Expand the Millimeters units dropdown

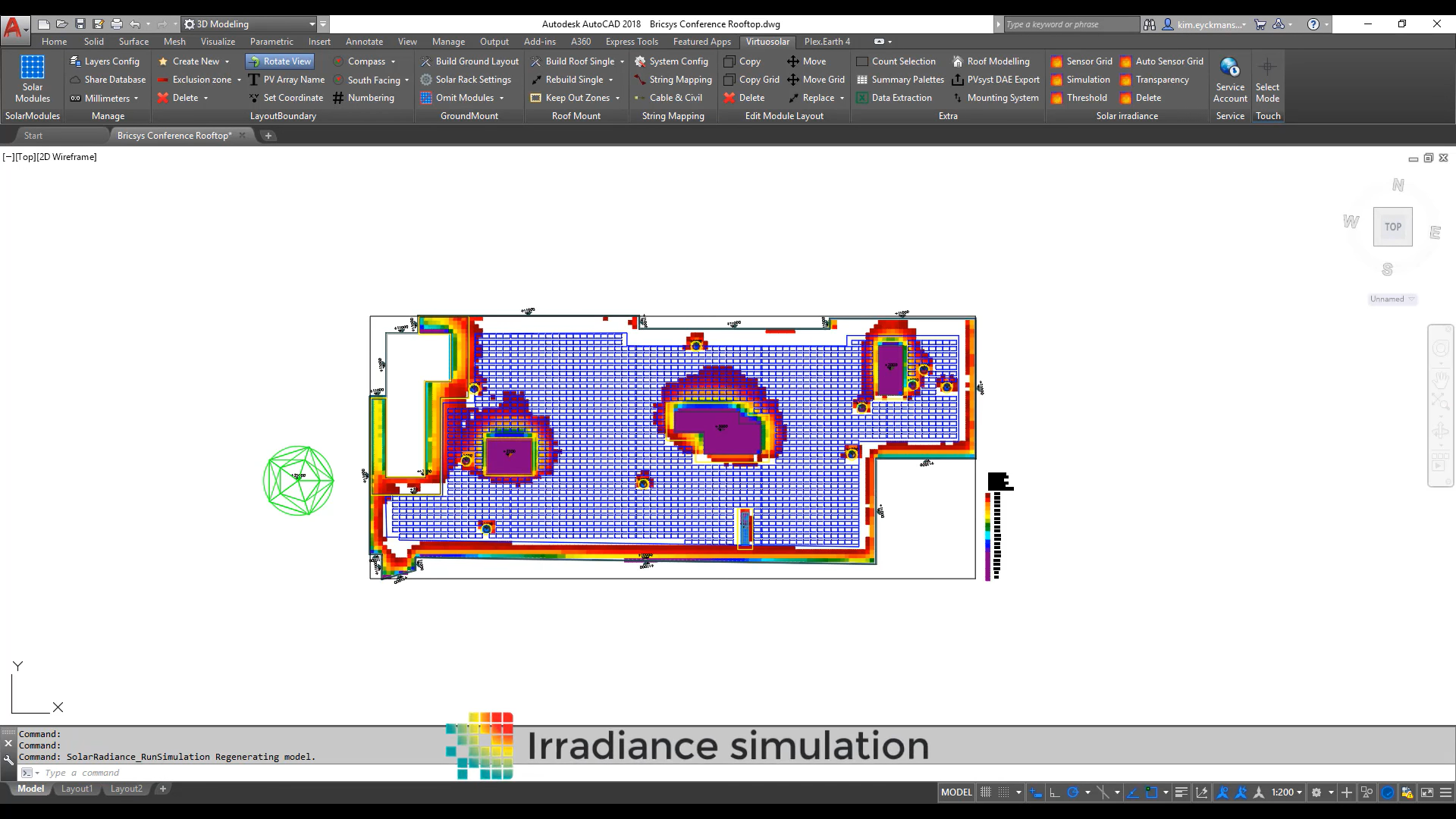pos(136,99)
